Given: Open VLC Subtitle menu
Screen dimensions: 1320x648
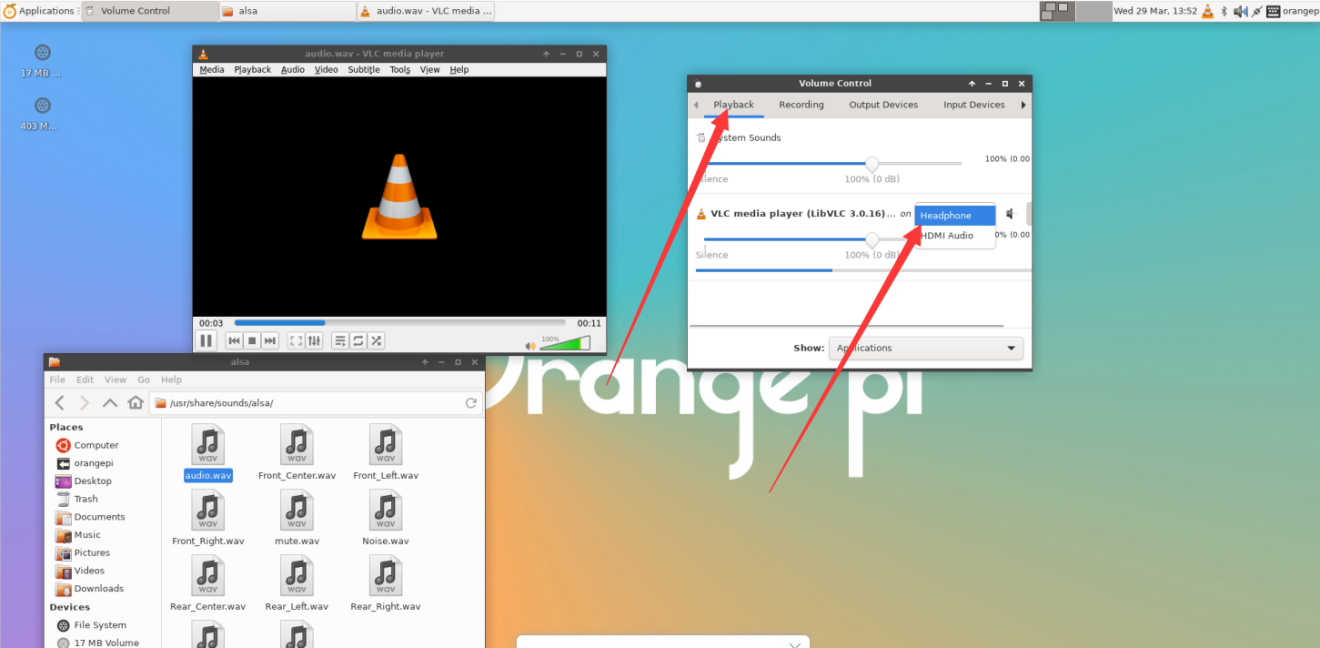Looking at the screenshot, I should coord(364,70).
